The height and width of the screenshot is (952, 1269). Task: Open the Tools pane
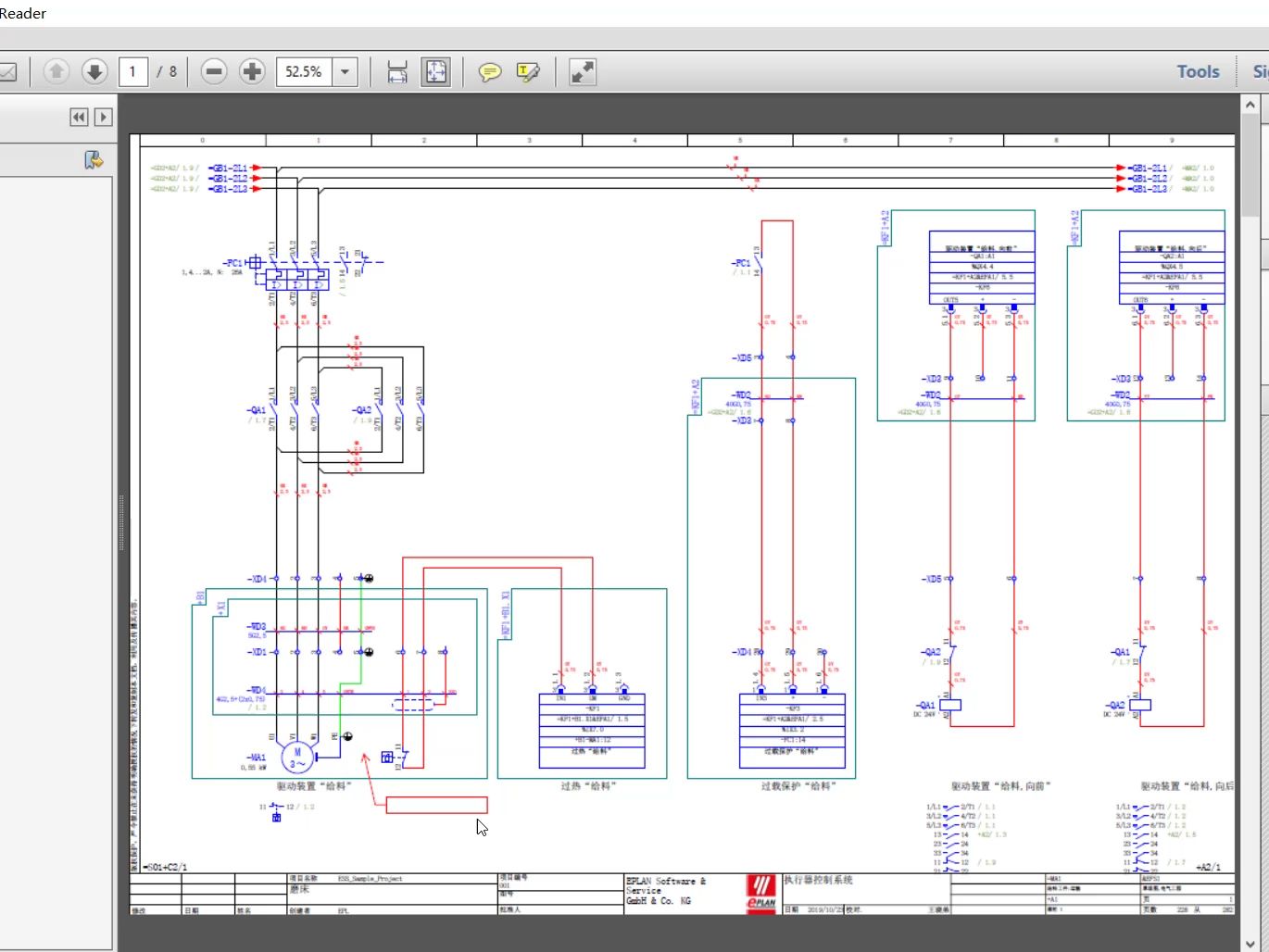coord(1198,71)
